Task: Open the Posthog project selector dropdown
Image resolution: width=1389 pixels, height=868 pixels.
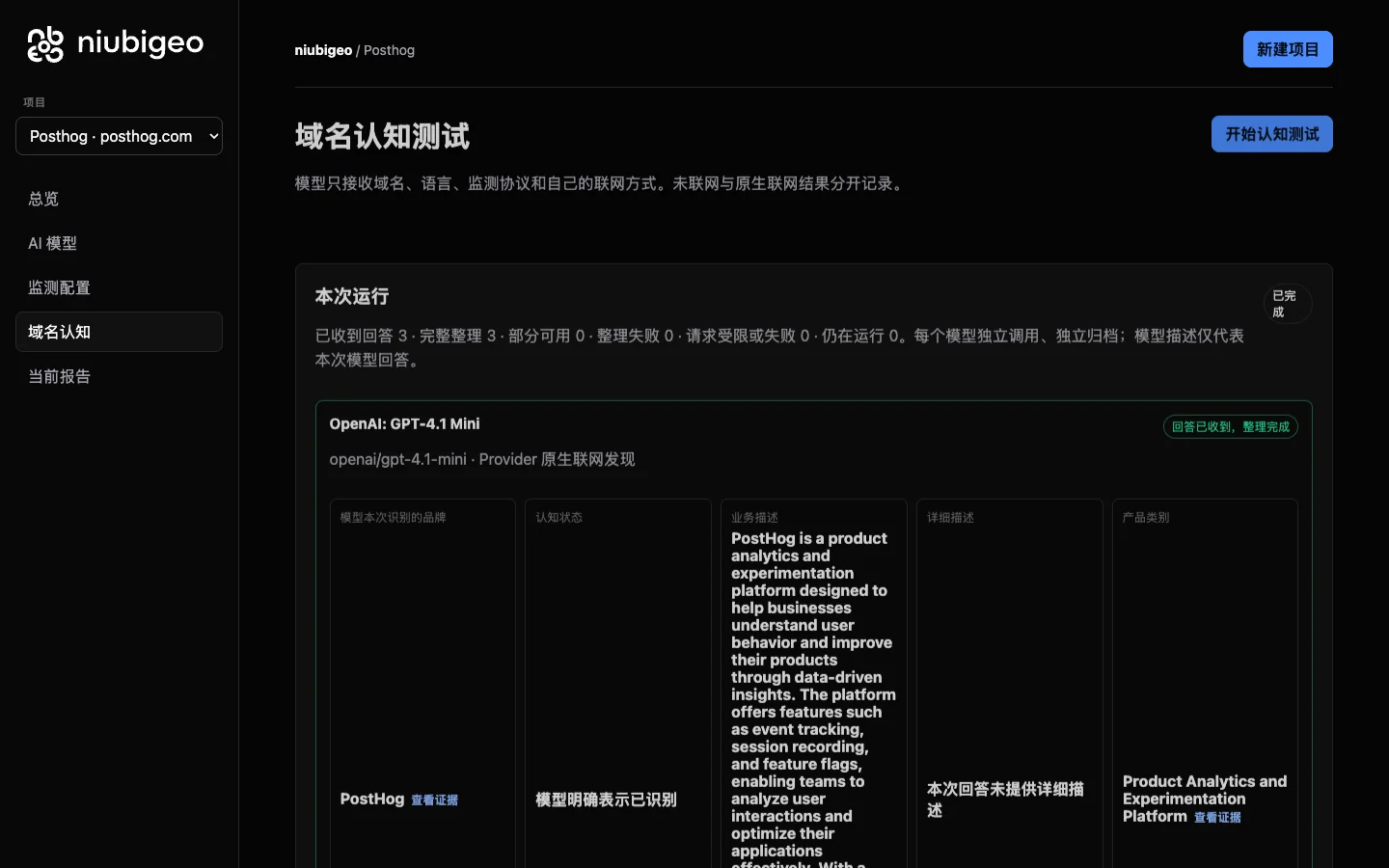Action: coord(119,136)
